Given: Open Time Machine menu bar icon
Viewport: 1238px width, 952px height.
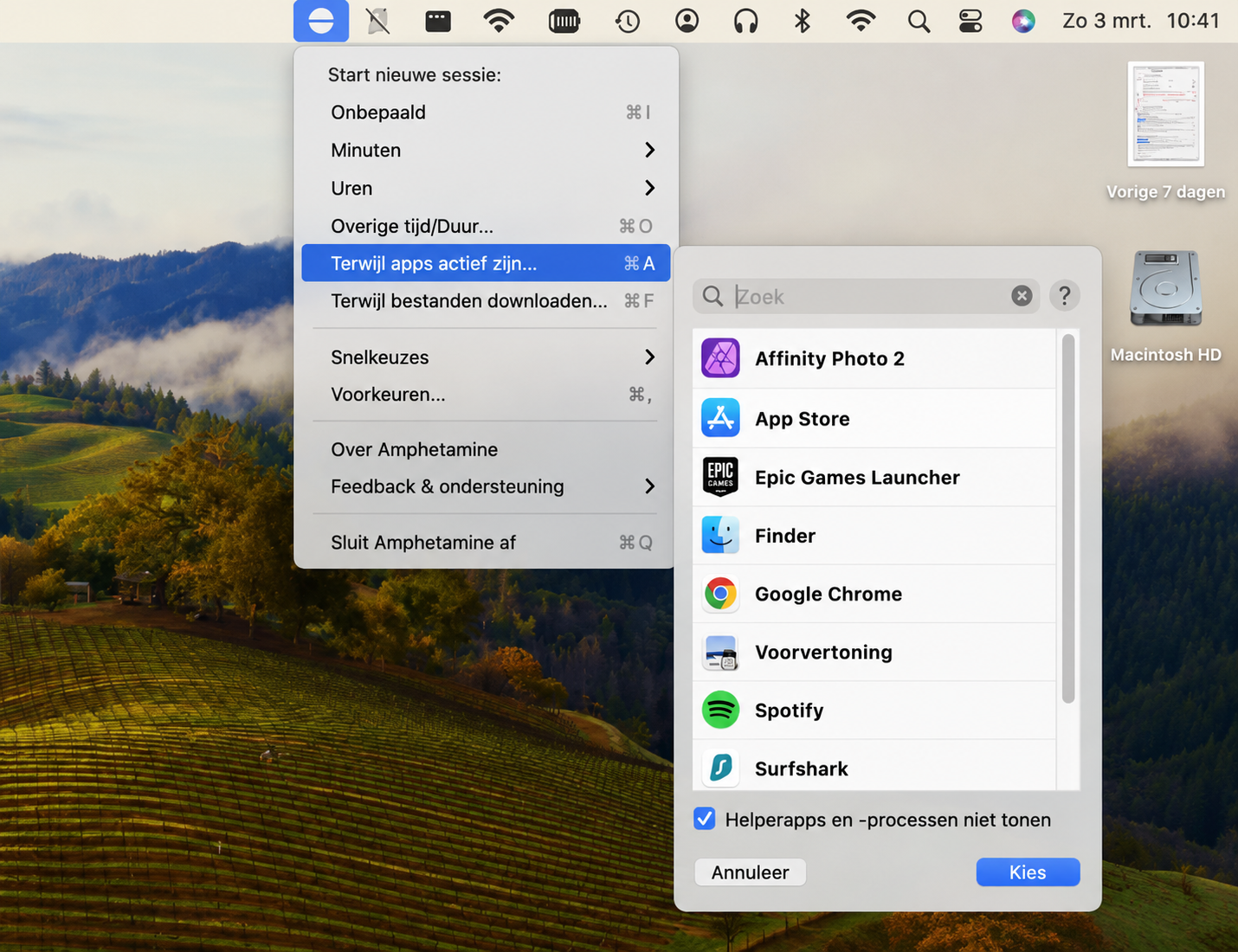Looking at the screenshot, I should 628,21.
